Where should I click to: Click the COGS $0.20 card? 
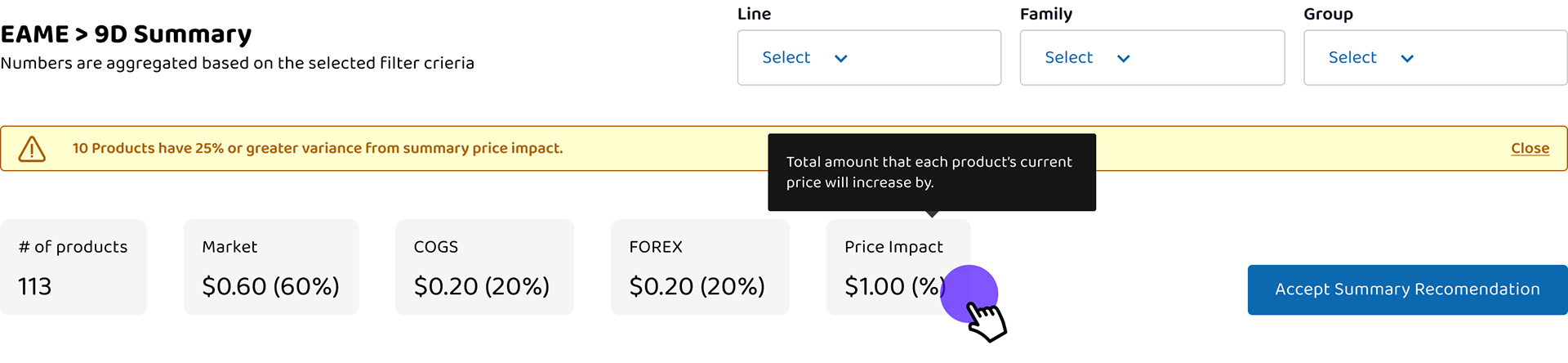coord(484,267)
